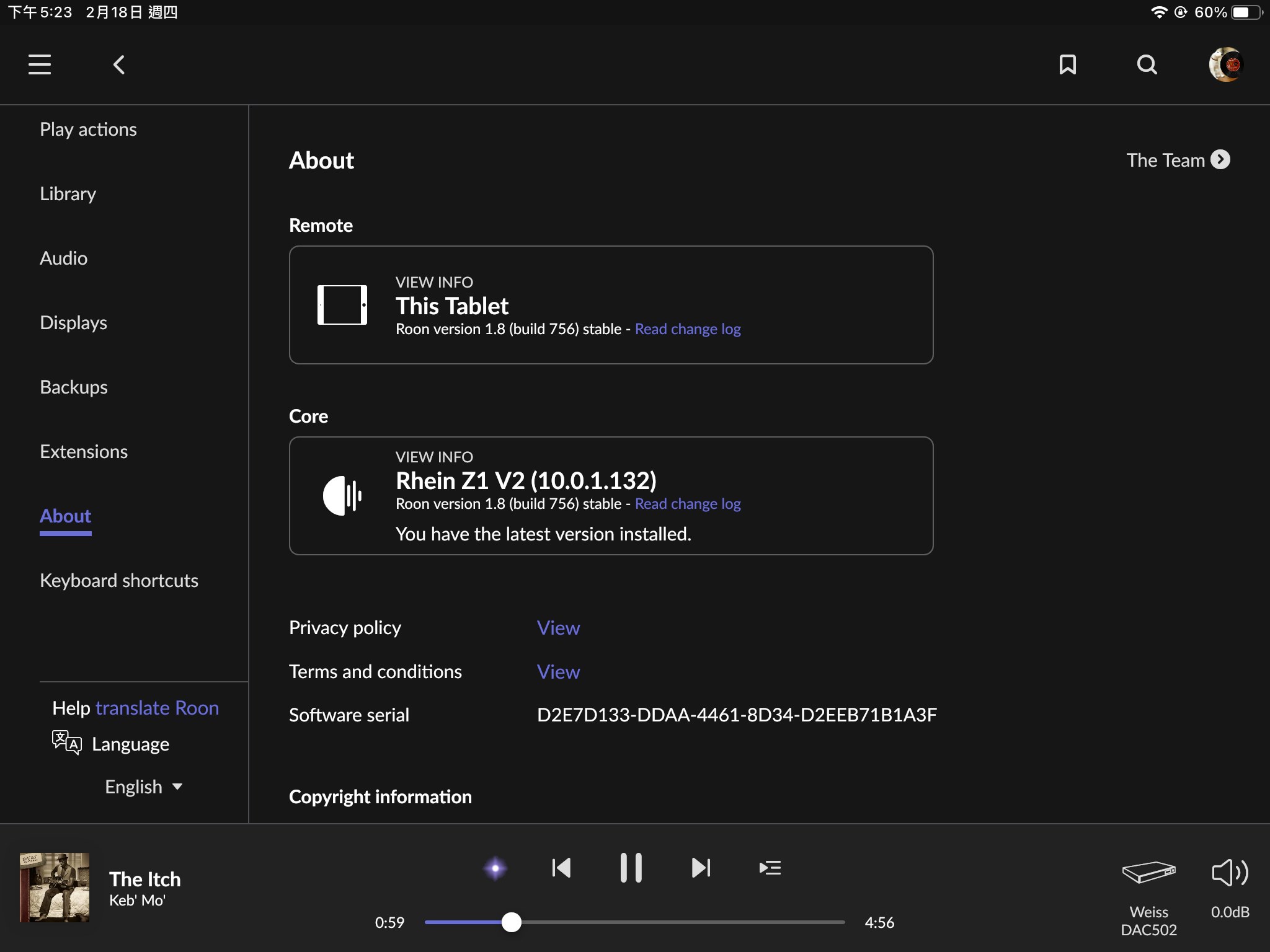Open the user profile avatar
This screenshot has height=952, width=1270.
(1226, 64)
